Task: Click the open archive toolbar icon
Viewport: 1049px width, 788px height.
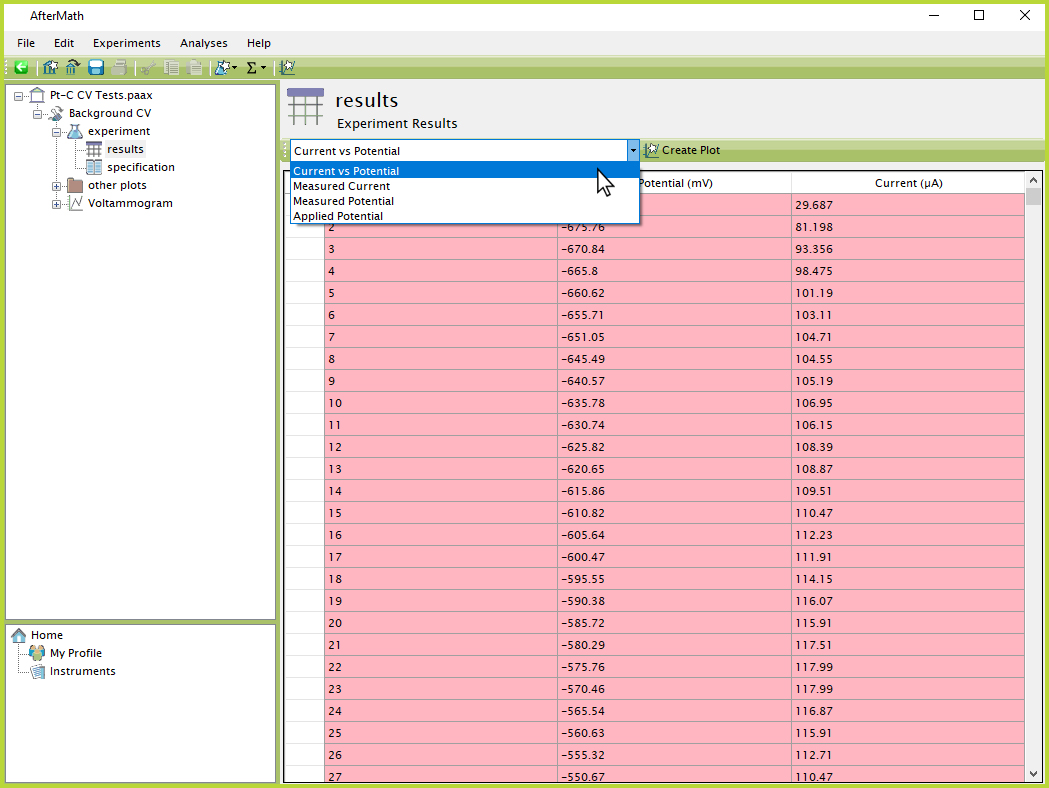Action: click(72, 68)
